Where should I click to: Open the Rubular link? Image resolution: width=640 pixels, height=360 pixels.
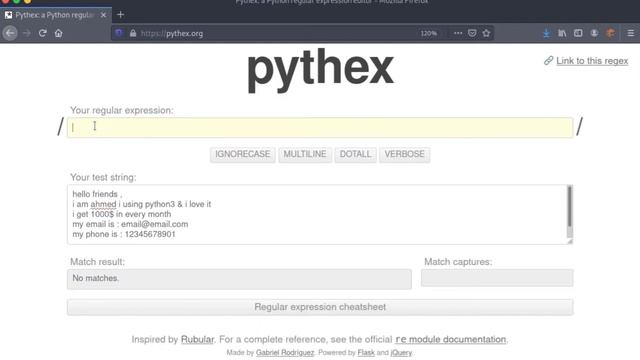point(198,340)
